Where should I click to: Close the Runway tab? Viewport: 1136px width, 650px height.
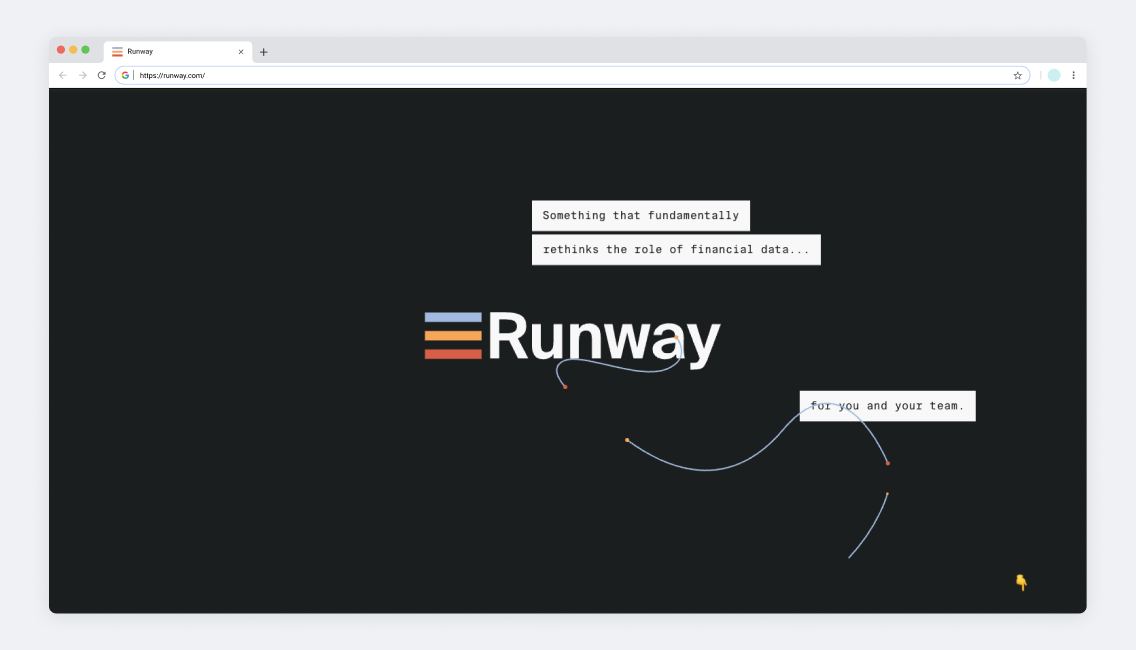point(241,52)
